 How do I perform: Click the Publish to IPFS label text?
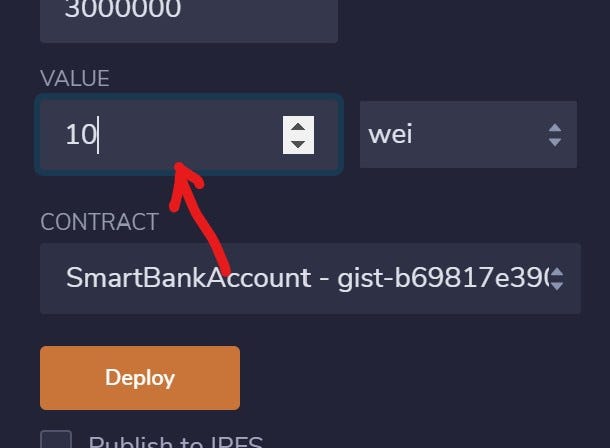(176, 442)
